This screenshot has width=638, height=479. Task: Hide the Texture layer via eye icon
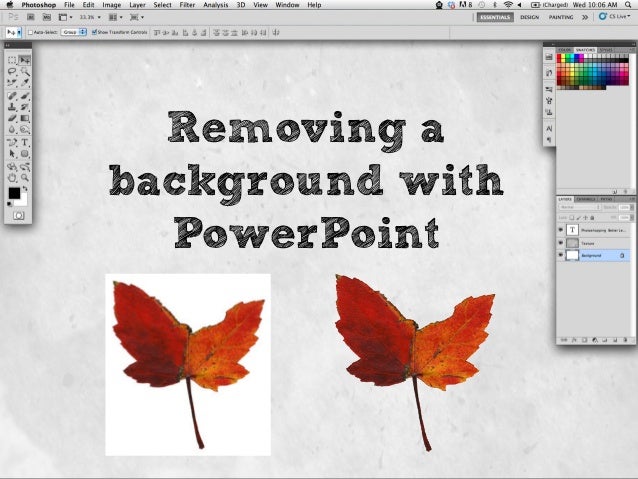pyautogui.click(x=561, y=243)
